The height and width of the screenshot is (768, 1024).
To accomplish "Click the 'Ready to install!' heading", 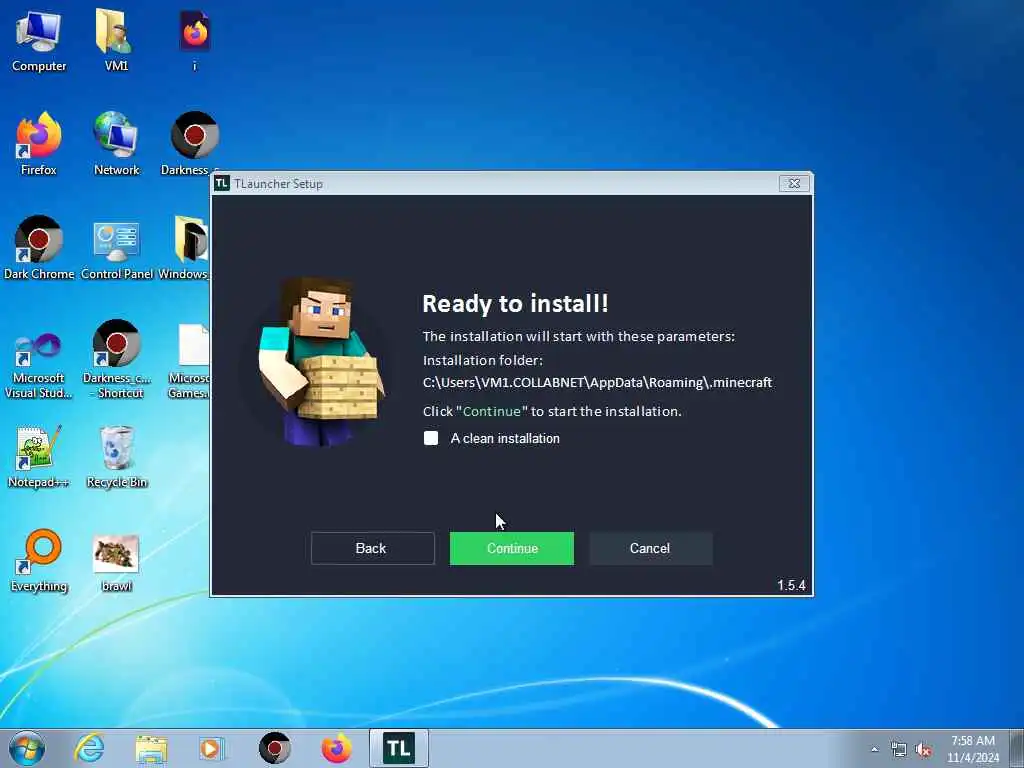I will [x=515, y=304].
